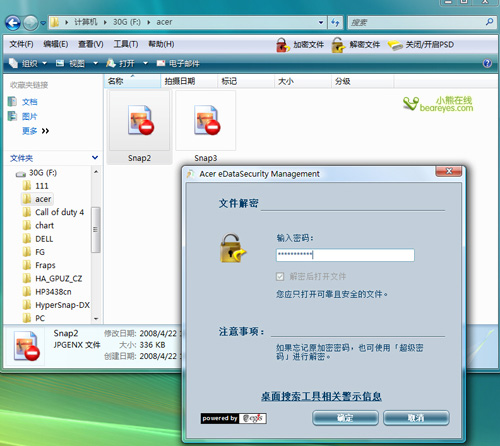500x446 pixels.
Task: Open the 帮助(H) menu
Action: (x=161, y=44)
